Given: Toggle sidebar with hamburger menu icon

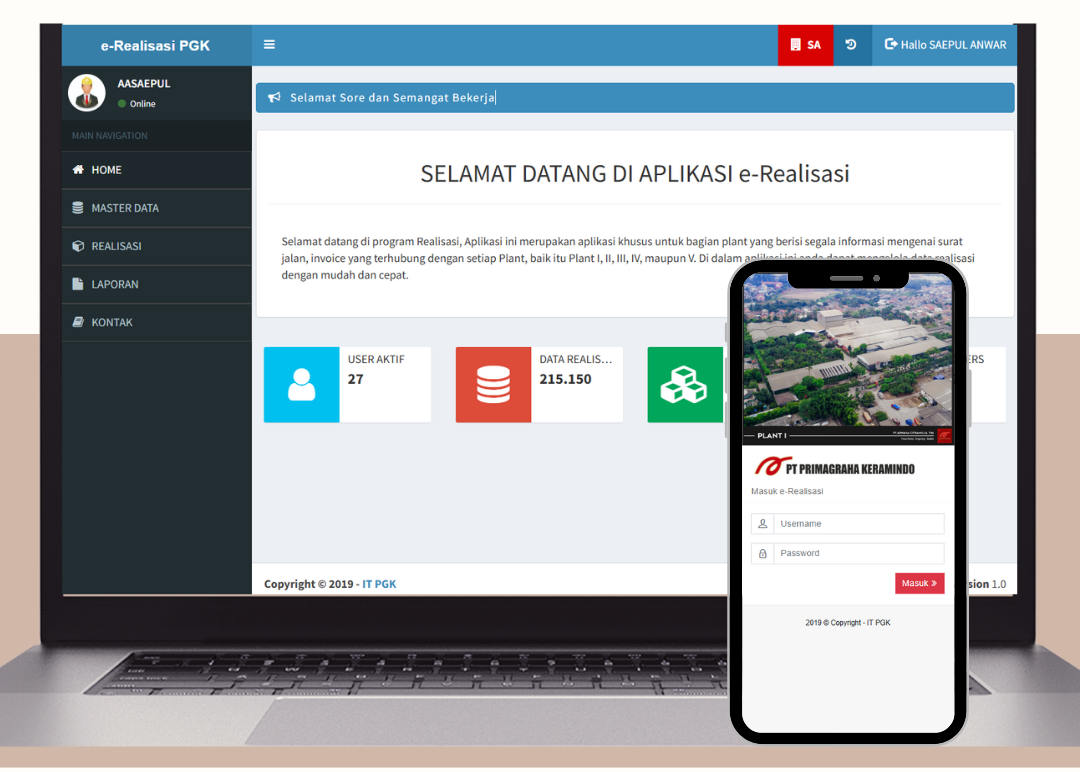Looking at the screenshot, I should coord(269,45).
